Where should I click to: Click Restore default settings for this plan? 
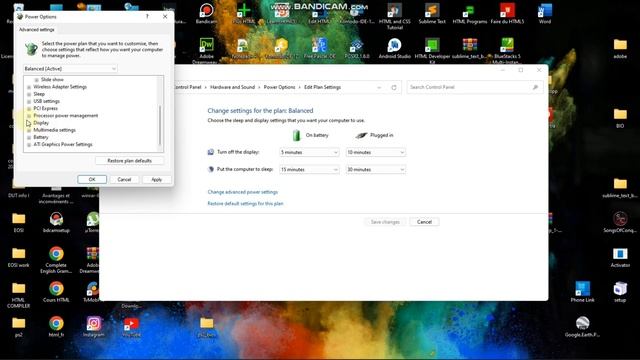click(x=245, y=204)
